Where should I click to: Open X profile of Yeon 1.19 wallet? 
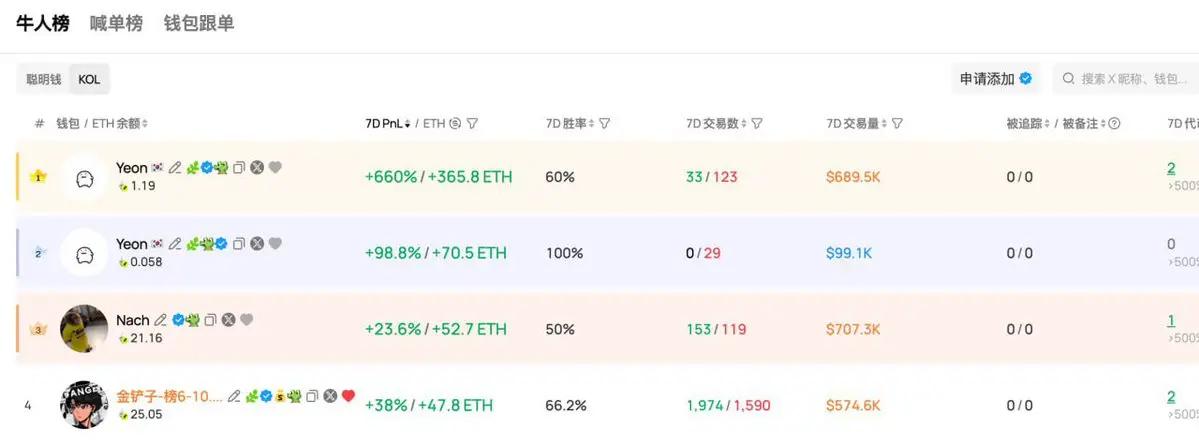click(x=257, y=167)
